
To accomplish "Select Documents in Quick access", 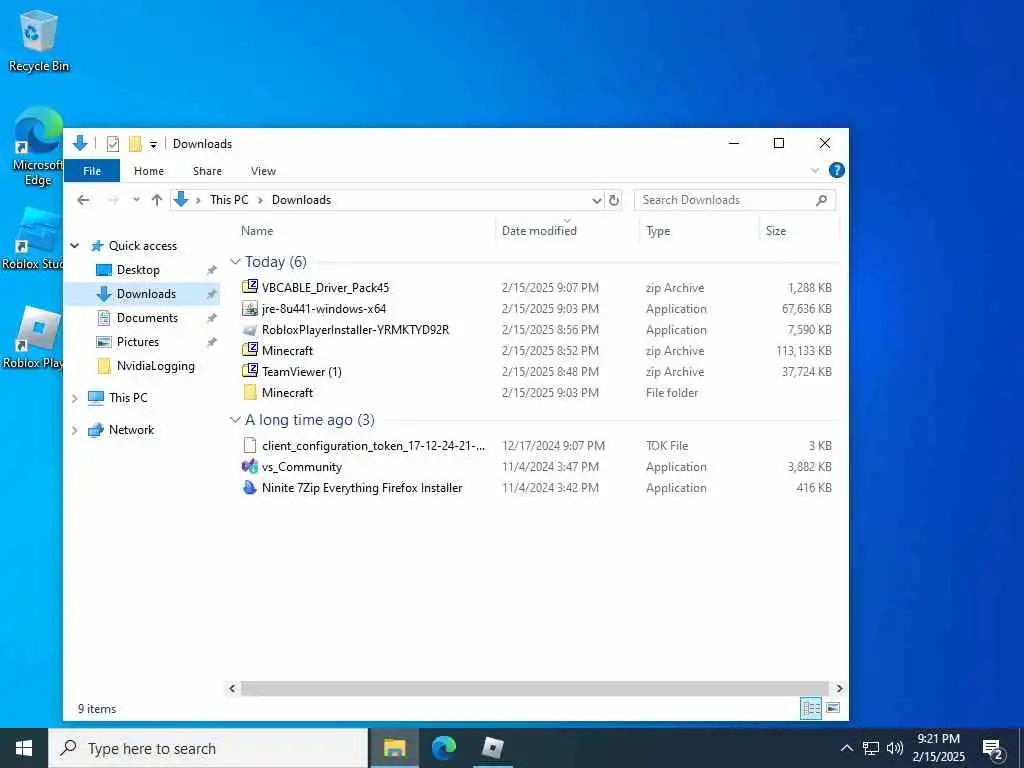I will pos(147,318).
